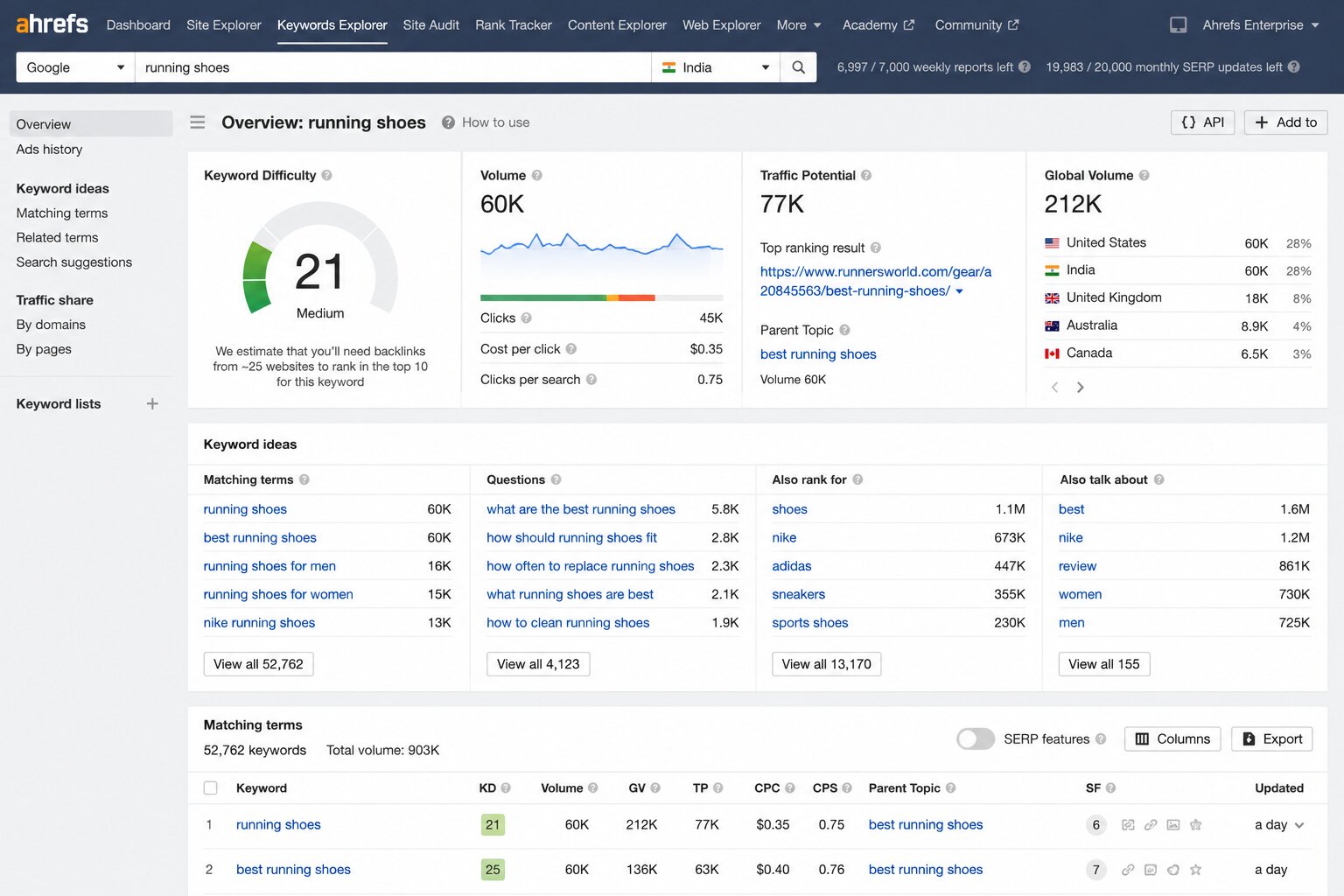Click the Global Volume help icon
Viewport: 1344px width, 896px height.
[x=1144, y=175]
